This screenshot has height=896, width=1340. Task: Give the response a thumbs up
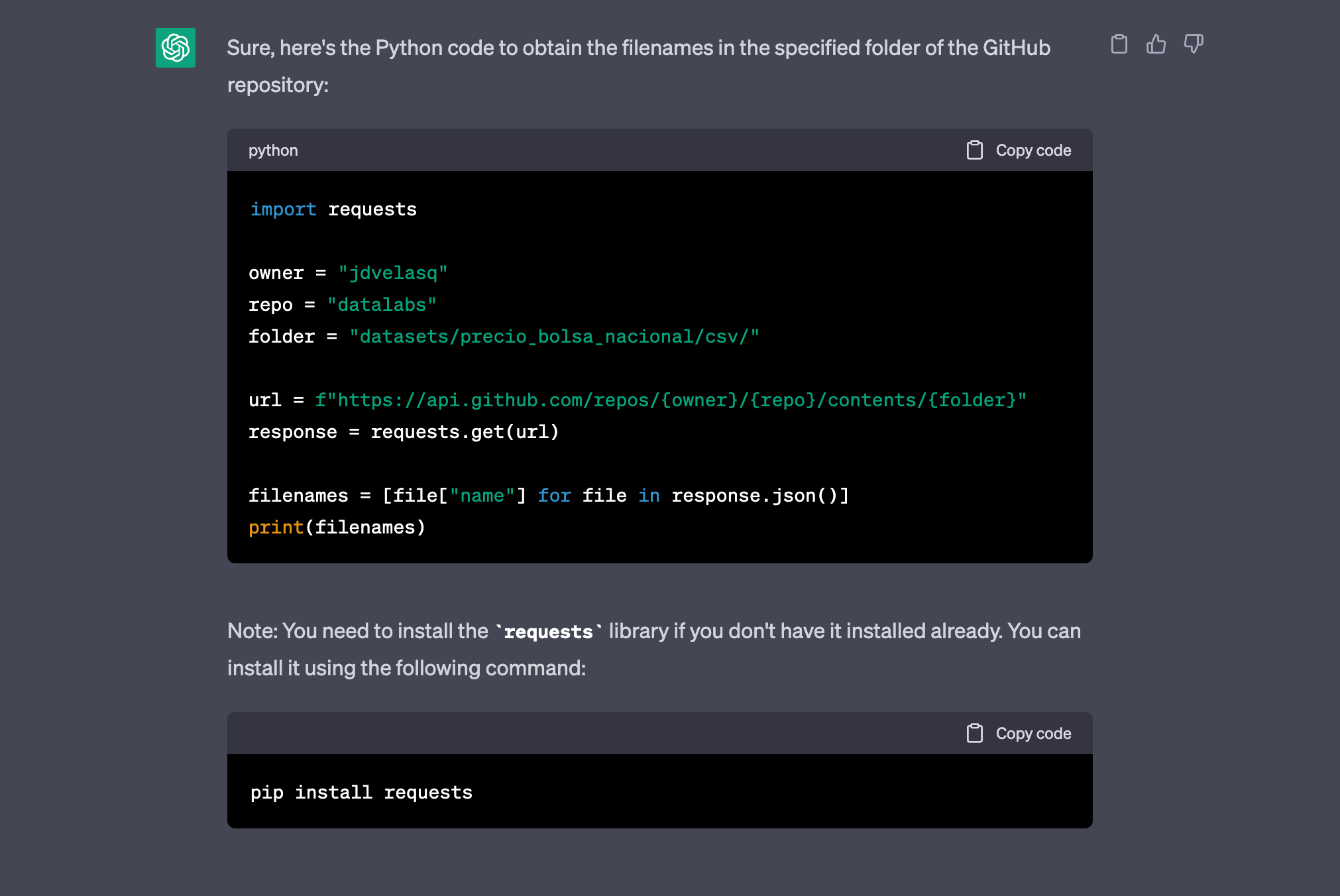tap(1156, 44)
